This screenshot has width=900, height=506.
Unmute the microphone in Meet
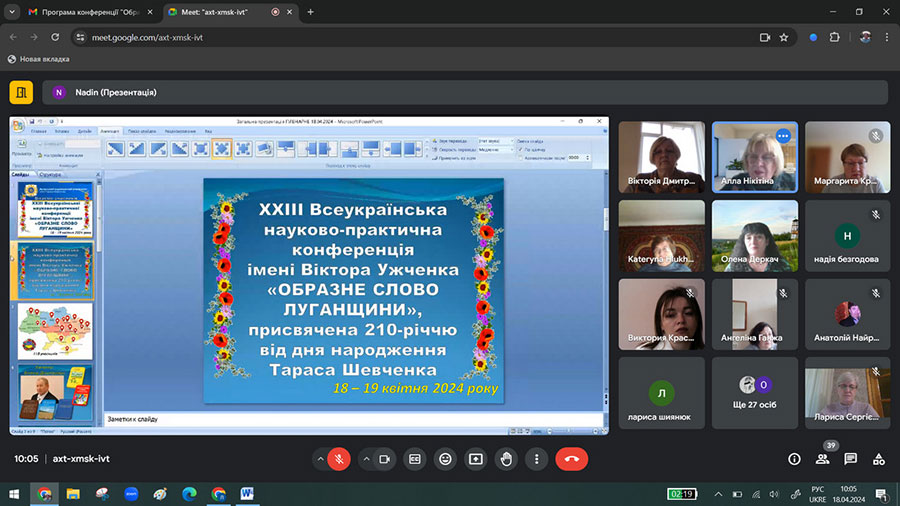339,459
